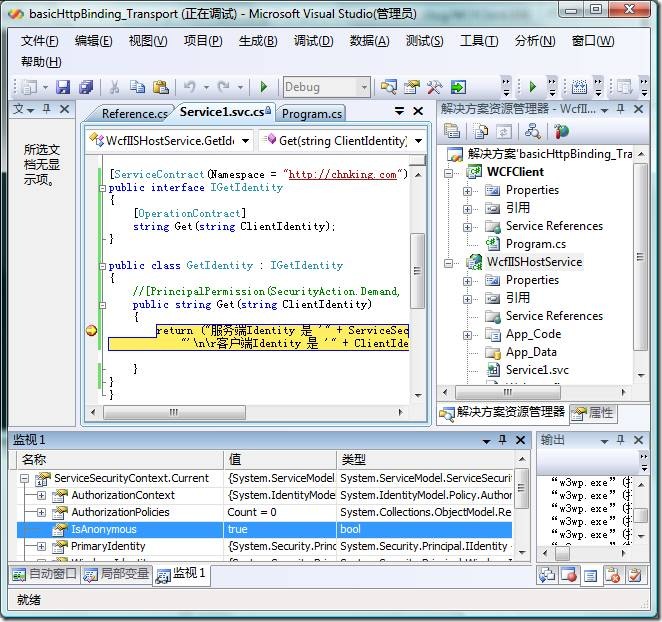
Task: Expand Service References under WCFClient
Action: point(467,227)
